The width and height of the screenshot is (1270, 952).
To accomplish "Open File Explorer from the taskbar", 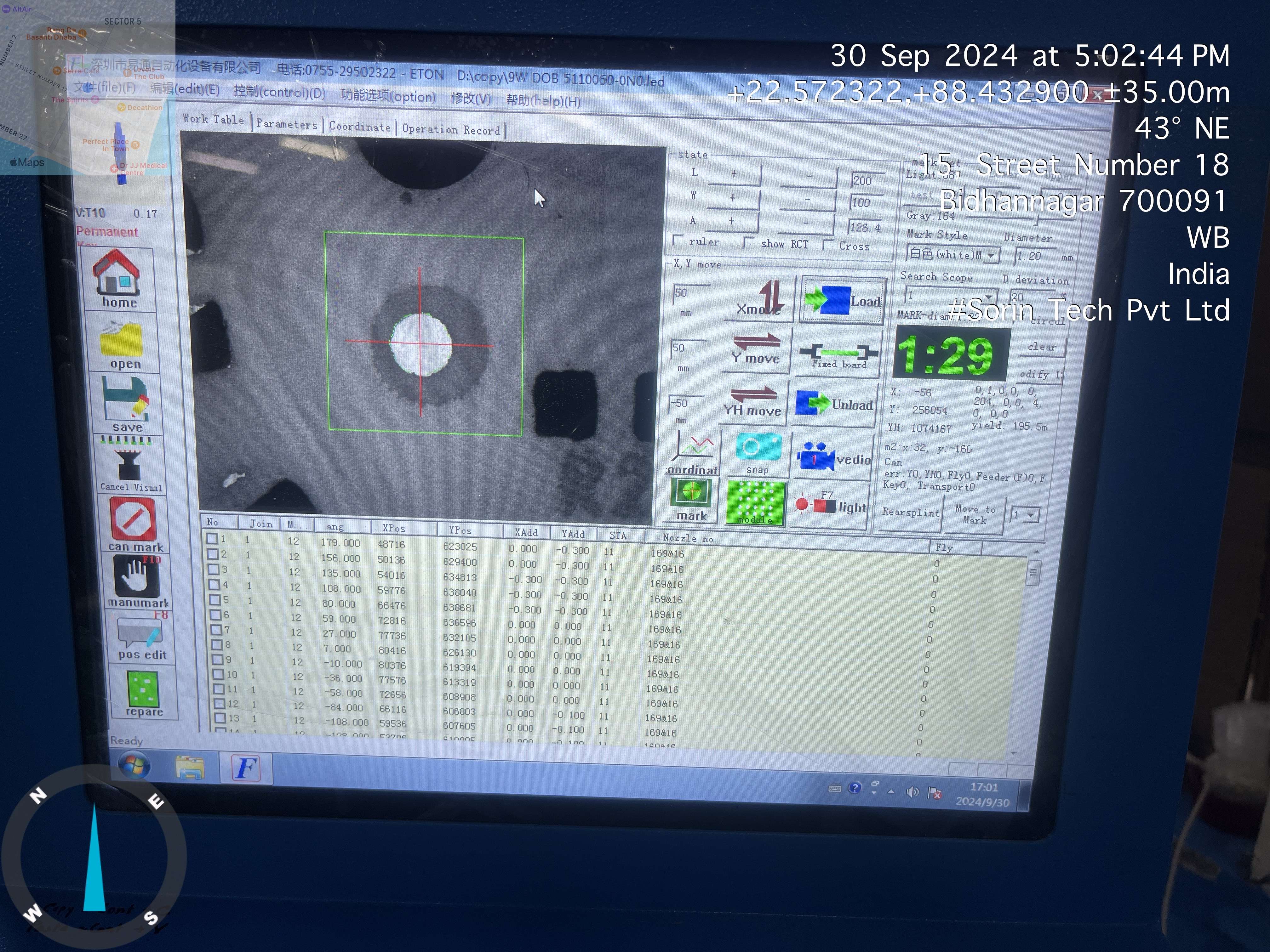I will pyautogui.click(x=190, y=767).
